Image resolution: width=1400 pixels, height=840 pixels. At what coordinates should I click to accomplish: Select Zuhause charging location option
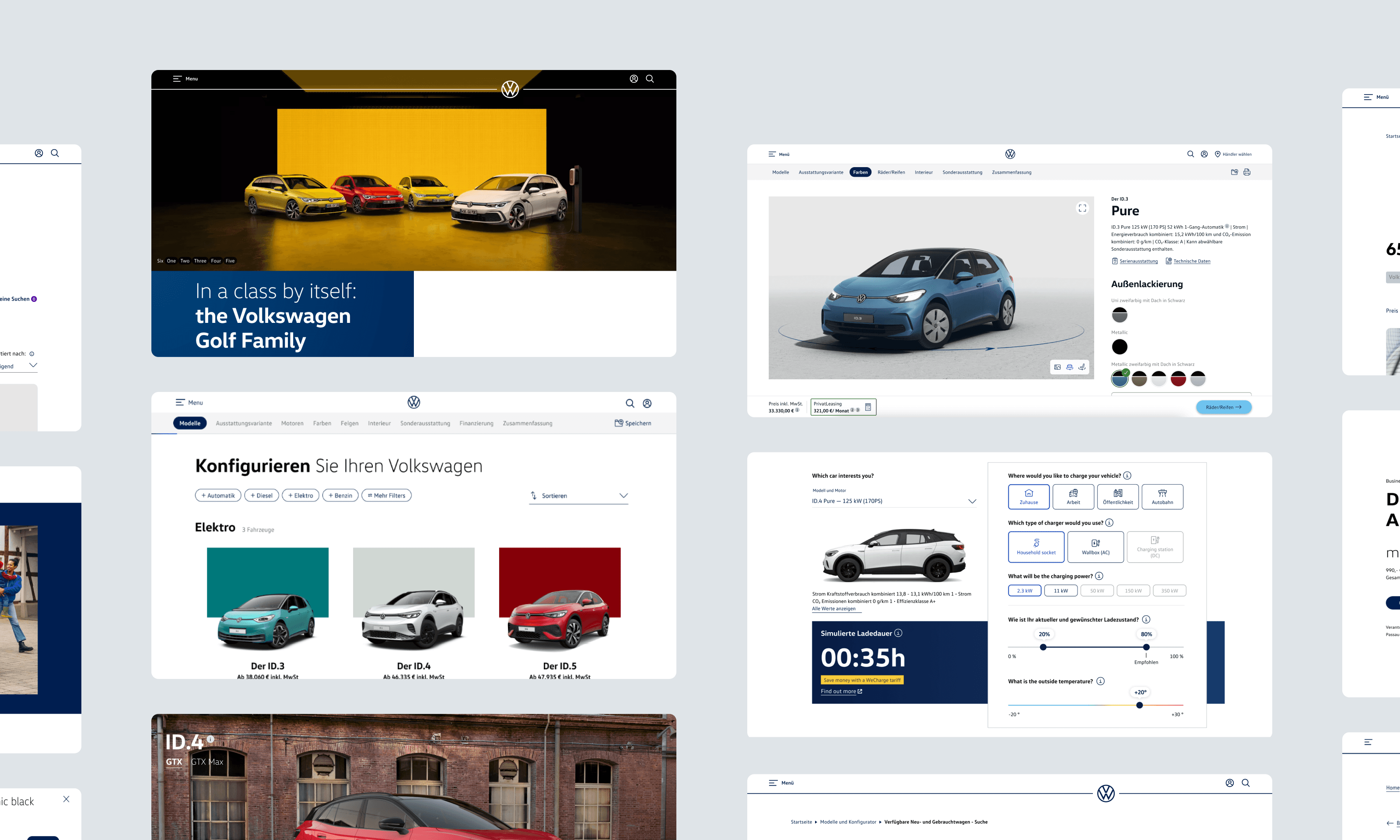tap(1028, 497)
